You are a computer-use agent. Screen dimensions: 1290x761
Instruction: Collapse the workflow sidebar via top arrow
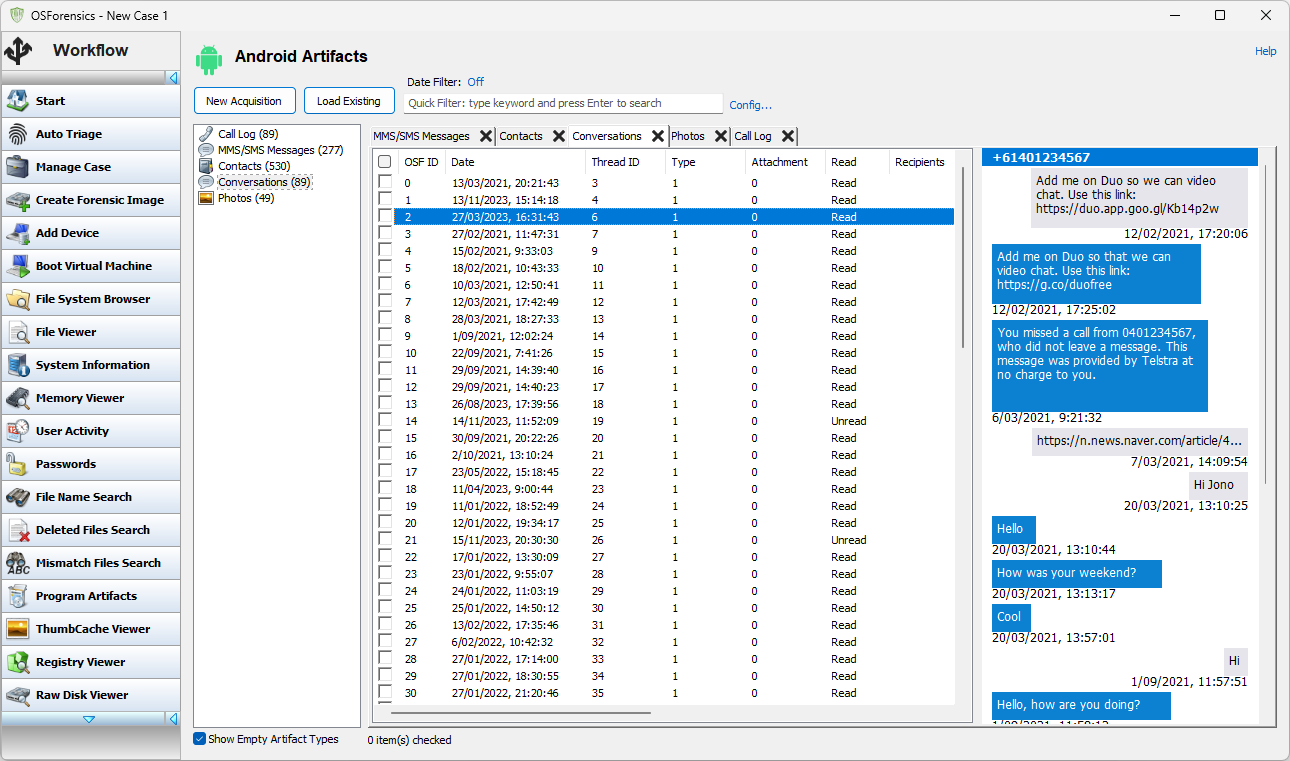(x=173, y=77)
